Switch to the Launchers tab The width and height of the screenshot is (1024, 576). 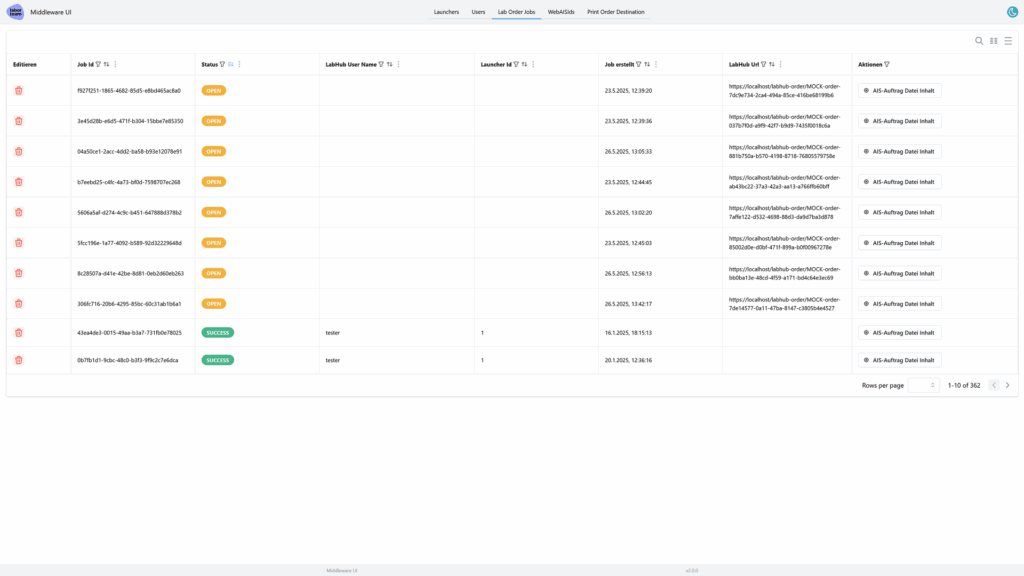(x=446, y=12)
